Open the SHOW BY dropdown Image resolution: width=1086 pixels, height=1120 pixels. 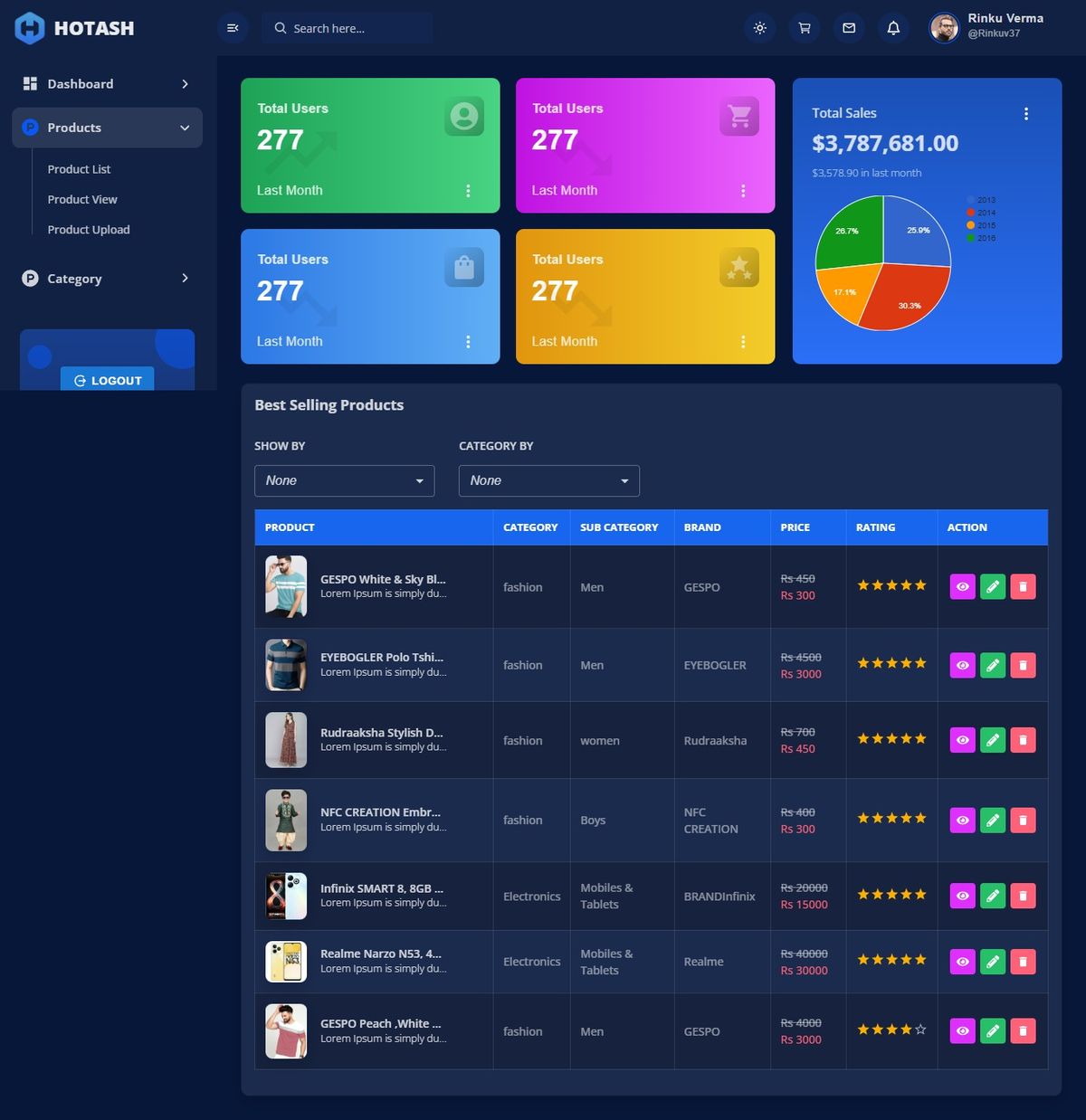[x=345, y=480]
